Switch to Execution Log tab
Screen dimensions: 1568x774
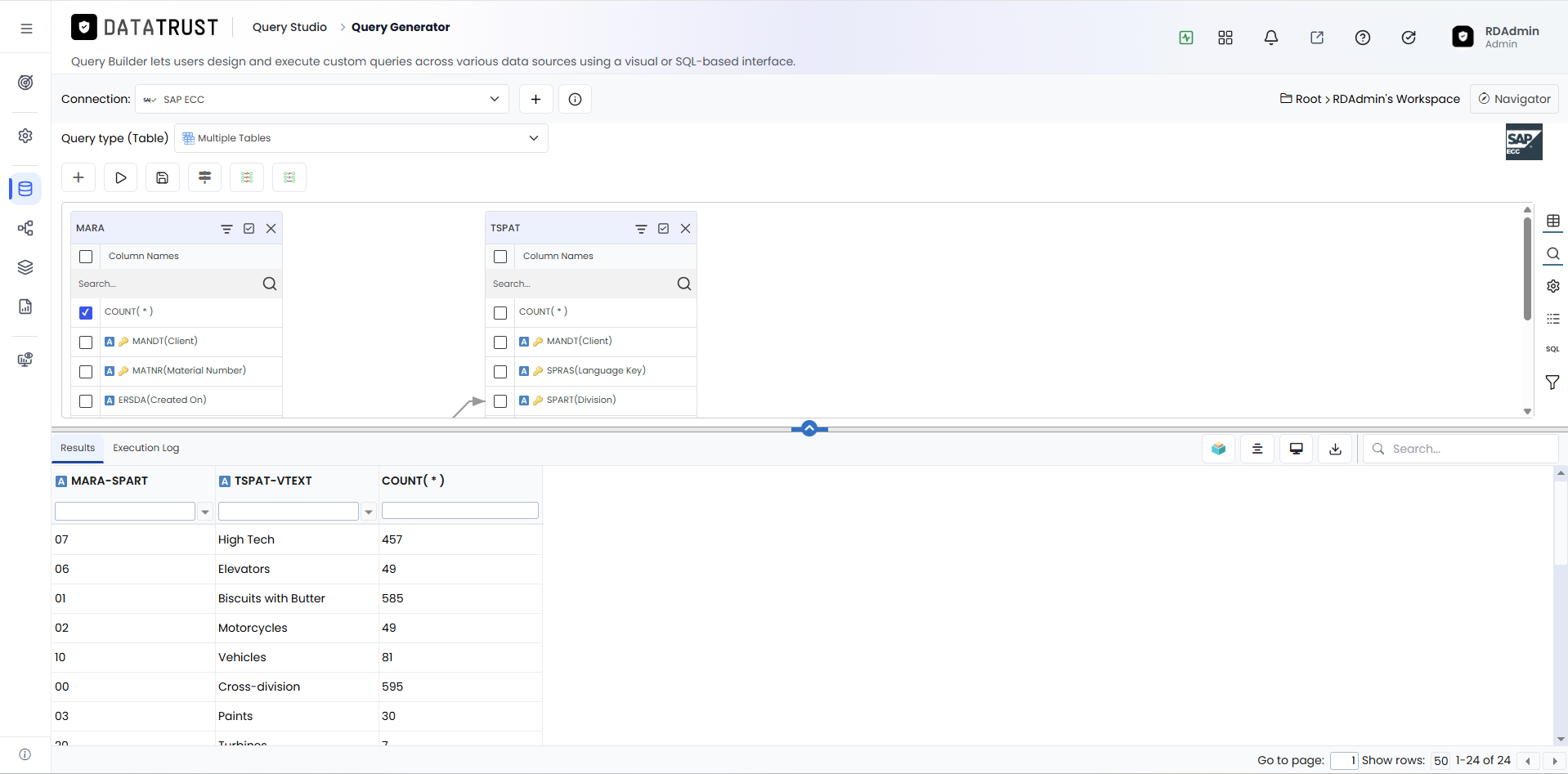point(146,448)
